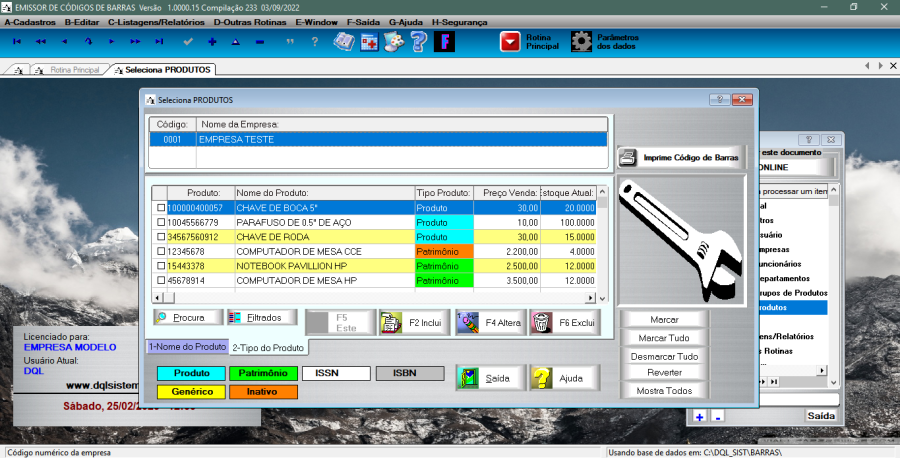
Task: Switch to the 2-Tipo do Produto tab
Action: [268, 348]
